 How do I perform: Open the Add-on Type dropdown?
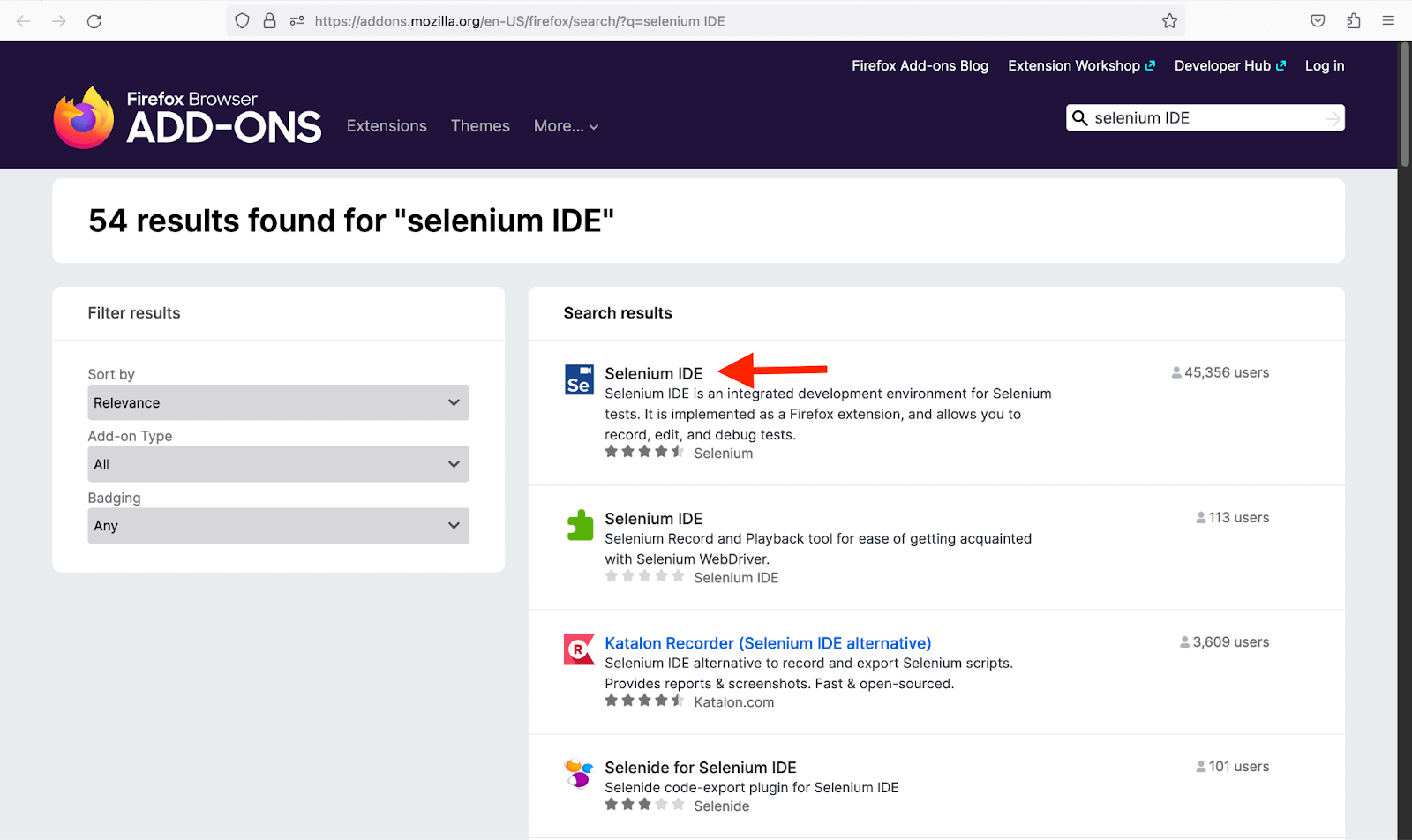(278, 464)
